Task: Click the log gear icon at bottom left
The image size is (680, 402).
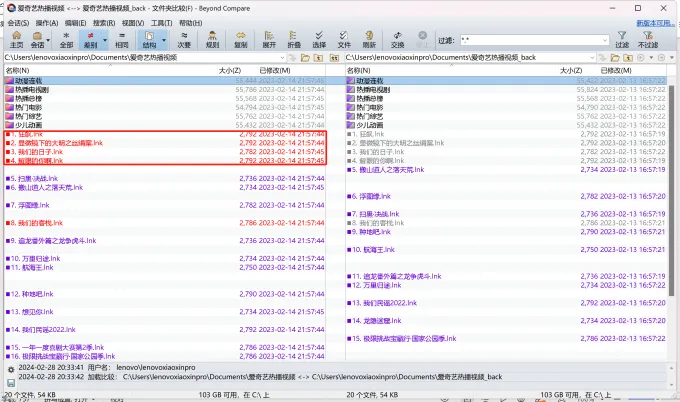Action: click(11, 369)
